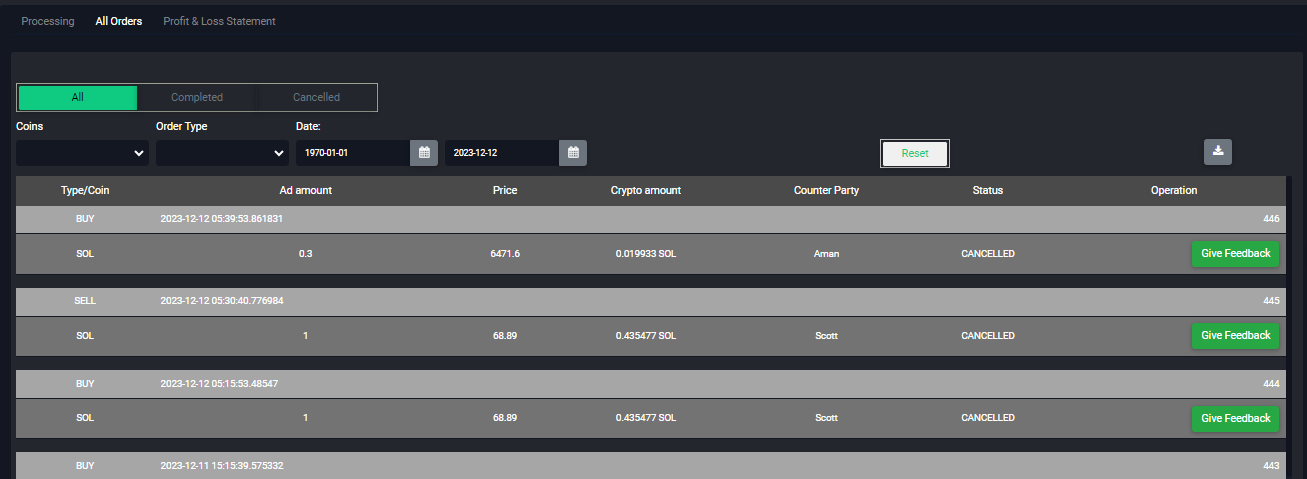This screenshot has width=1307, height=479.
Task: Switch to Profit & Loss Statement tab
Action: pos(219,21)
